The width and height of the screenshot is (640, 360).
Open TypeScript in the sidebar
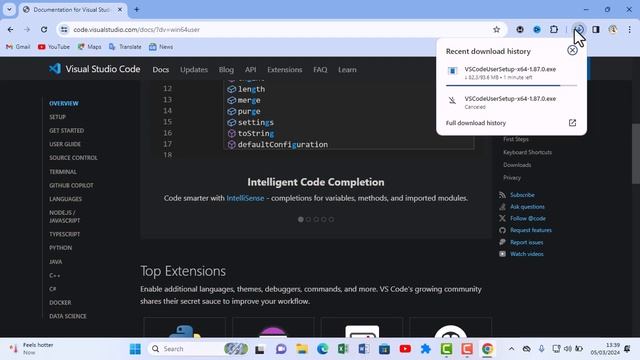click(64, 234)
